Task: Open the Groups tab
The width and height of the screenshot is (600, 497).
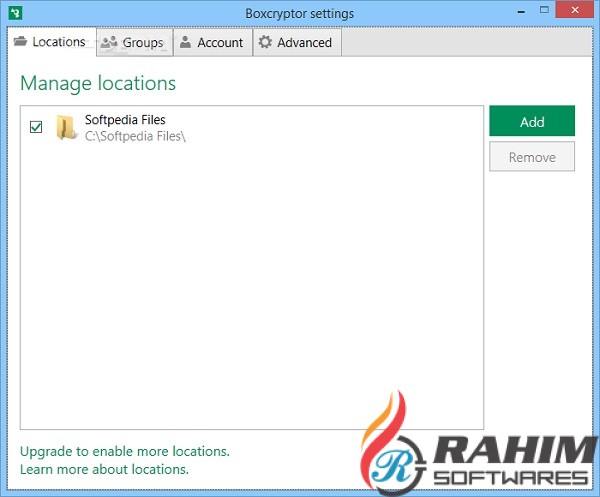Action: [x=135, y=42]
